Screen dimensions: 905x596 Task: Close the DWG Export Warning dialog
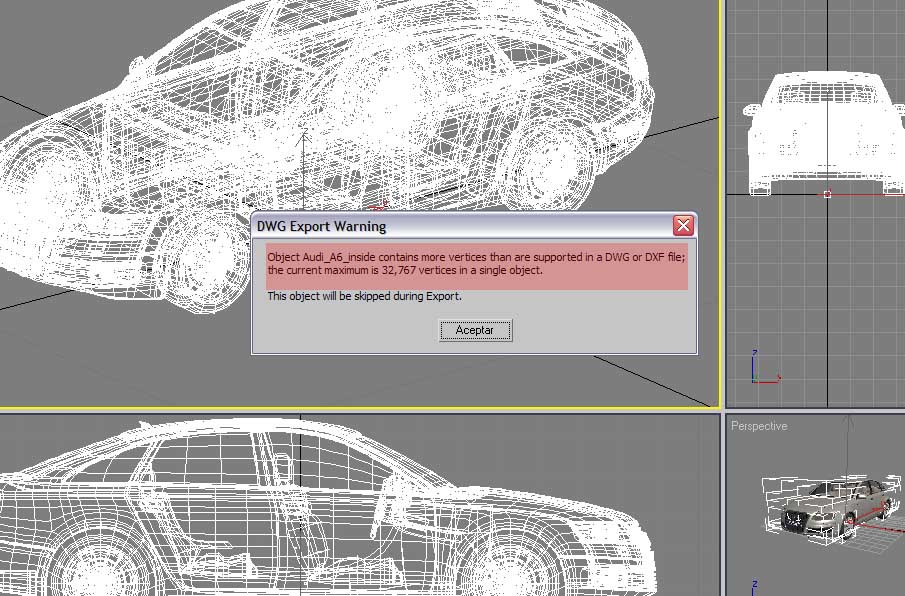click(683, 226)
